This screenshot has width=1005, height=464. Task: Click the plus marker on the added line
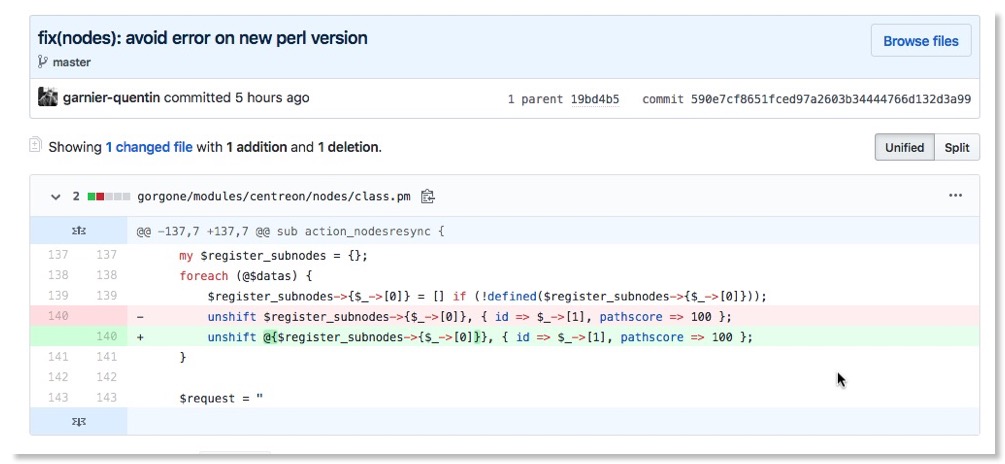[x=141, y=337]
